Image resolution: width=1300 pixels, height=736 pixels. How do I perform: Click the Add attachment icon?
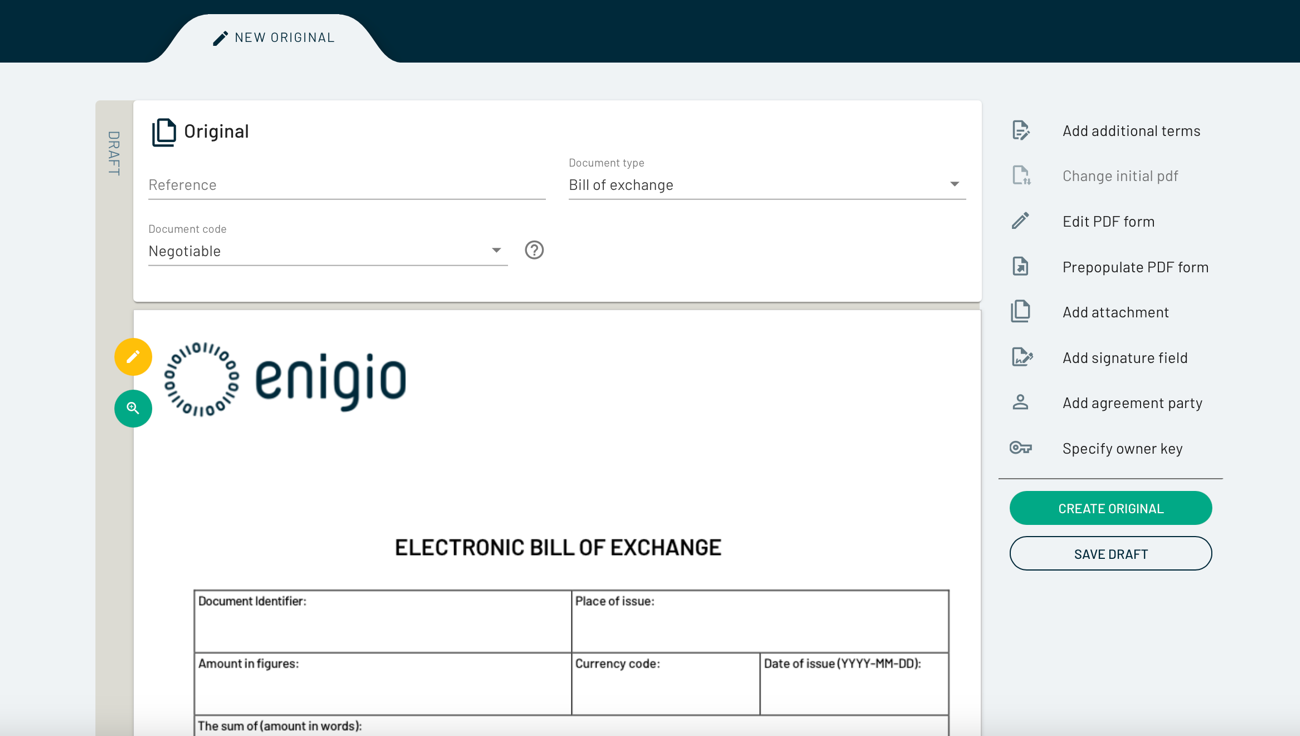[x=1020, y=312]
